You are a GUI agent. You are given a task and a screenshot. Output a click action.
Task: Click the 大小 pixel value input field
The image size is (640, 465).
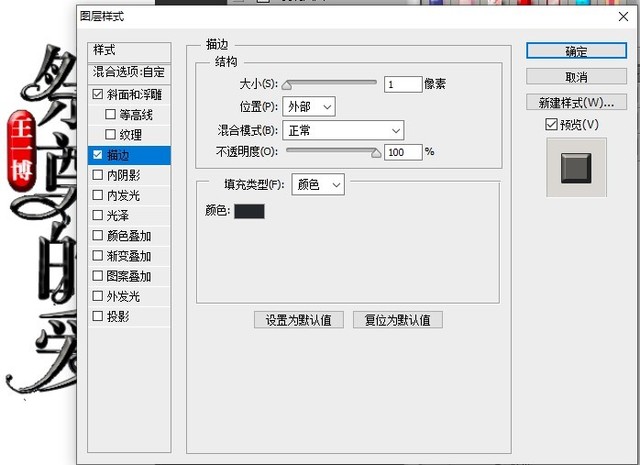[403, 85]
